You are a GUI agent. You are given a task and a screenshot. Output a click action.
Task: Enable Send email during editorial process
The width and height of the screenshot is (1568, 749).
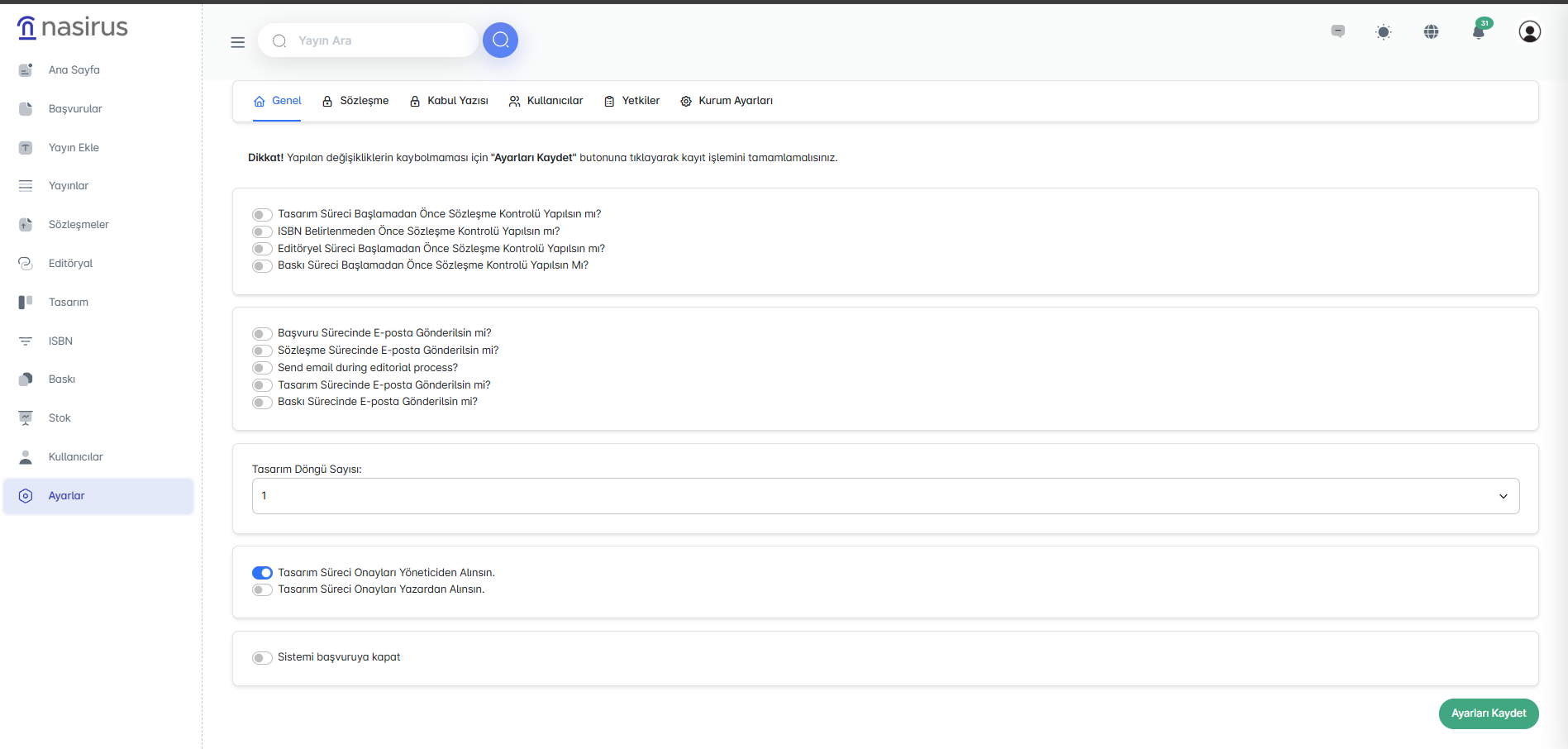[262, 368]
